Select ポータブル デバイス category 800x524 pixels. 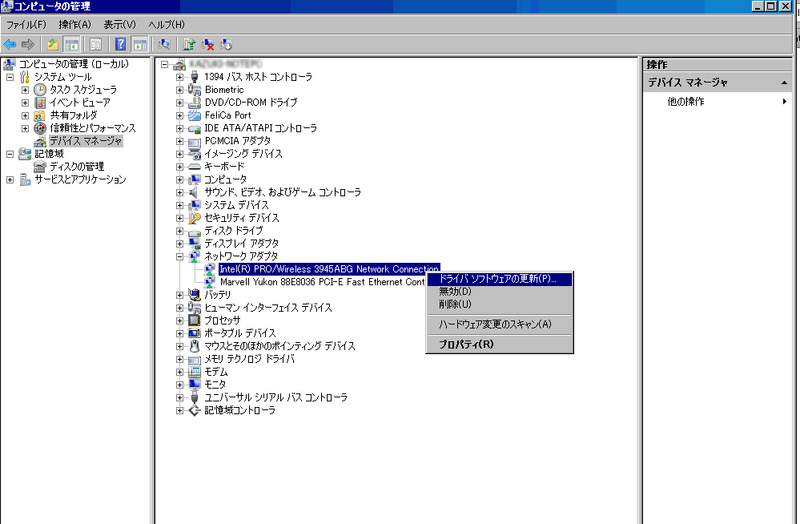pyautogui.click(x=240, y=333)
